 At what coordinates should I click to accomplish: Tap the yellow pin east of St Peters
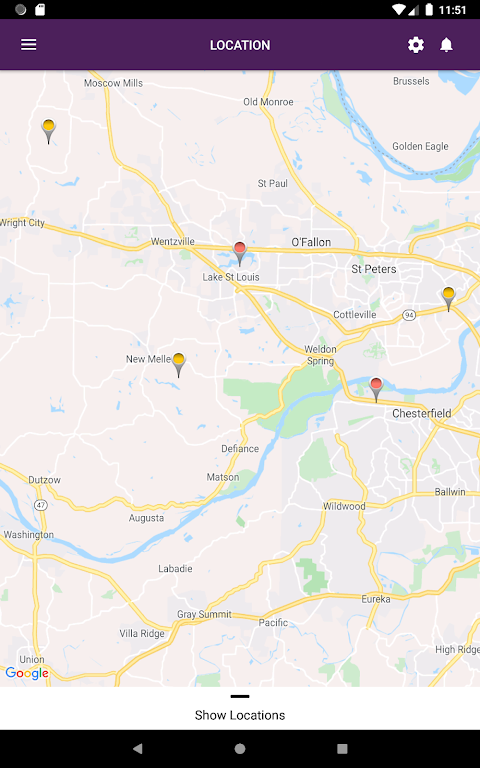point(449,299)
